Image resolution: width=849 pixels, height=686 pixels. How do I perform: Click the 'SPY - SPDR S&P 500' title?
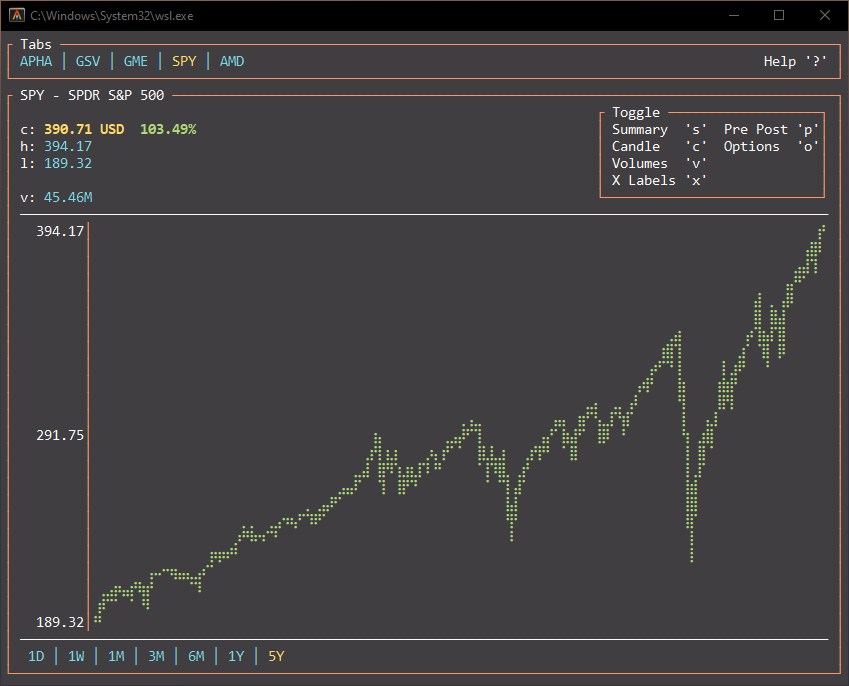(92, 95)
